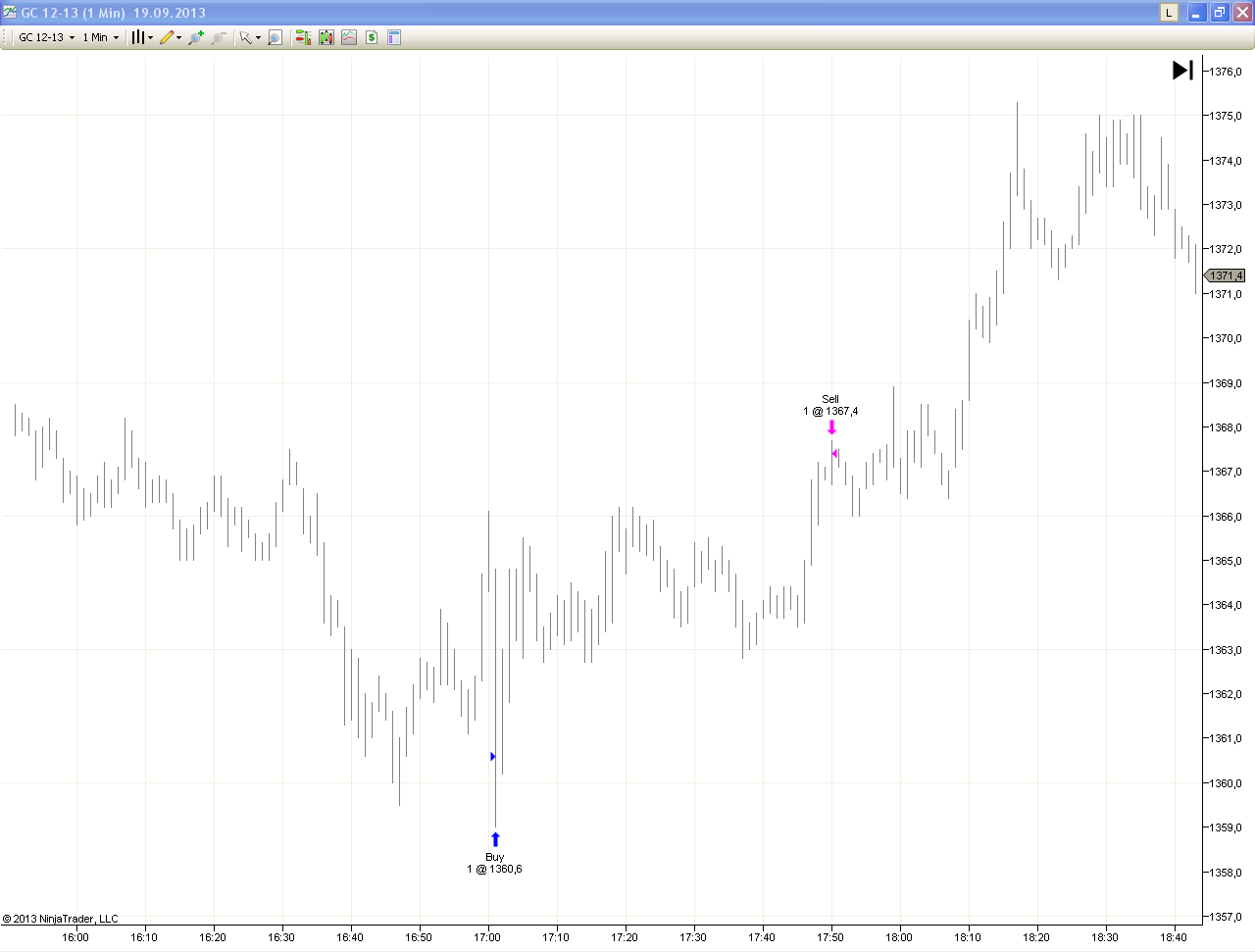
Task: Click the zoom out magnifier icon
Action: pos(219,37)
